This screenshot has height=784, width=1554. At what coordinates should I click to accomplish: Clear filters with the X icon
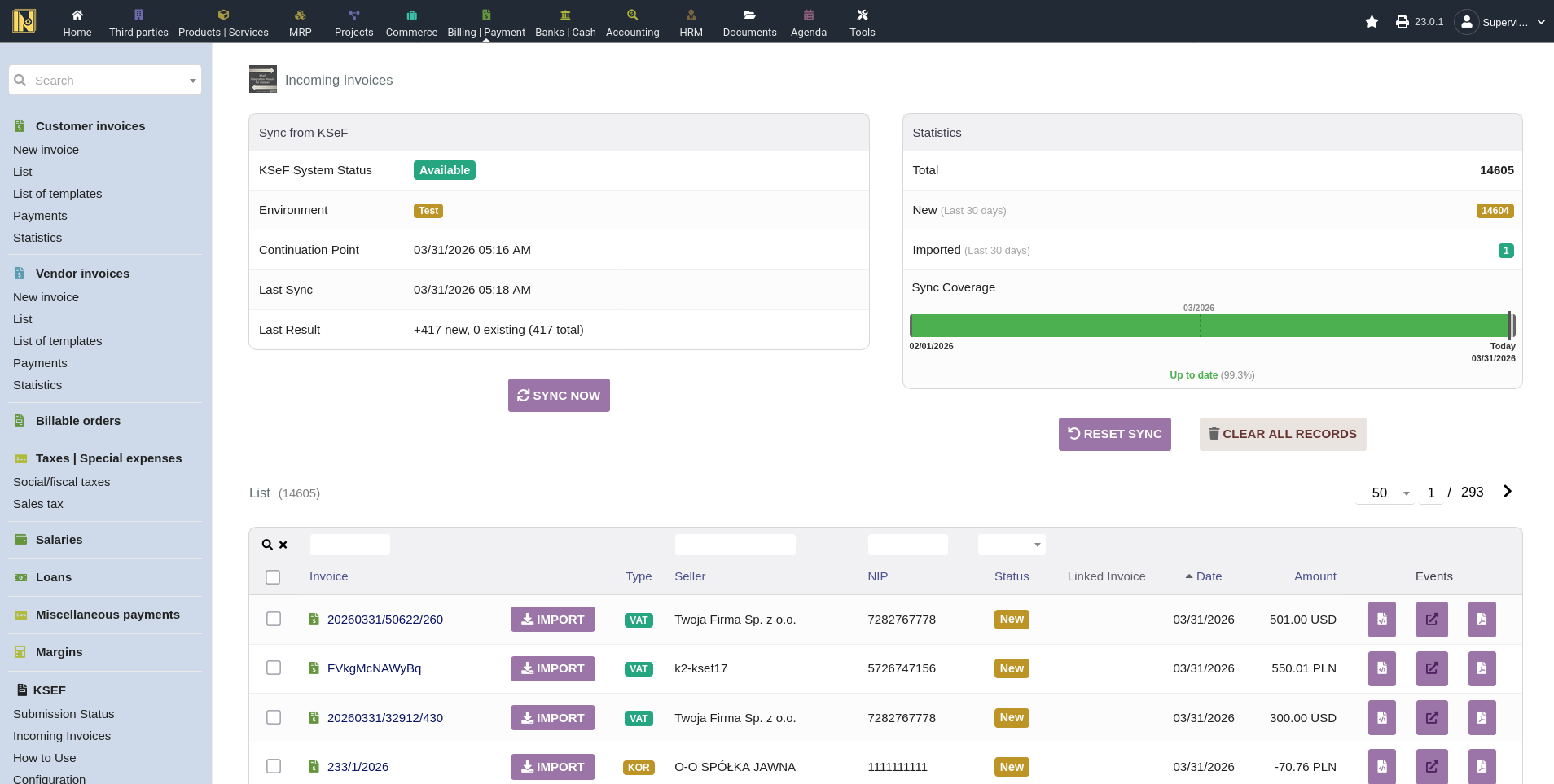(x=283, y=545)
